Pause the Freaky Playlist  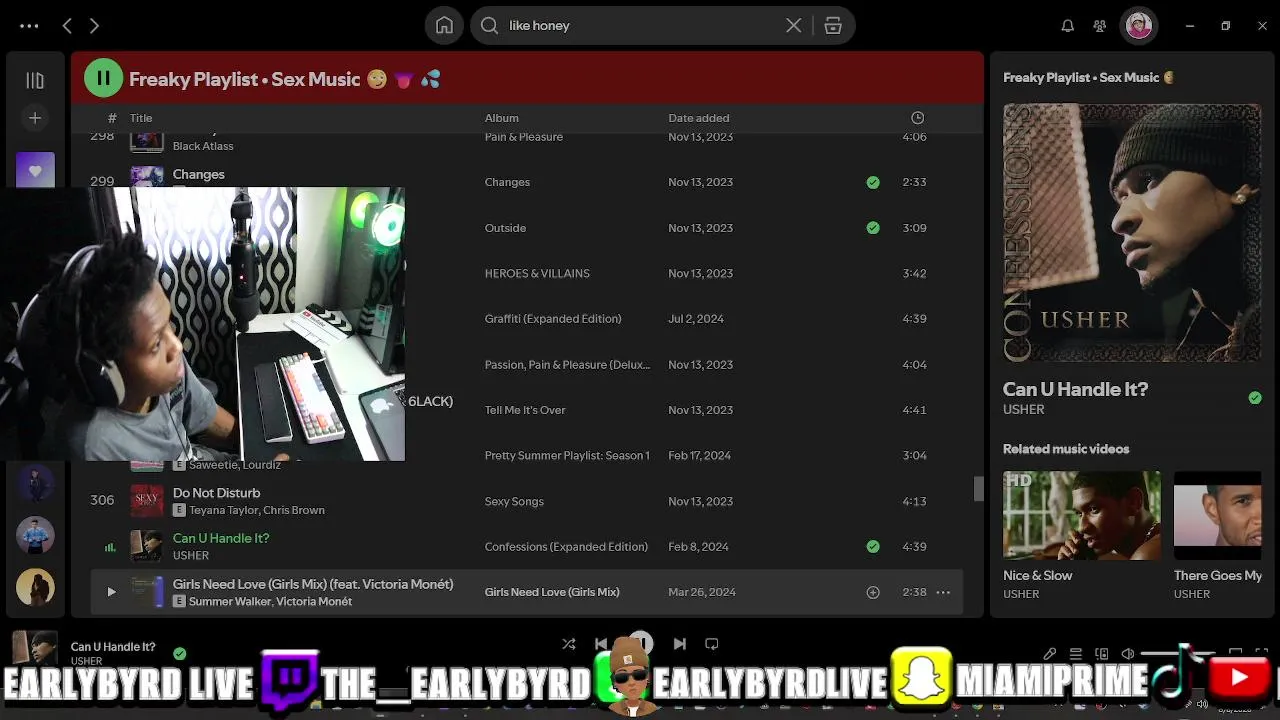[103, 78]
